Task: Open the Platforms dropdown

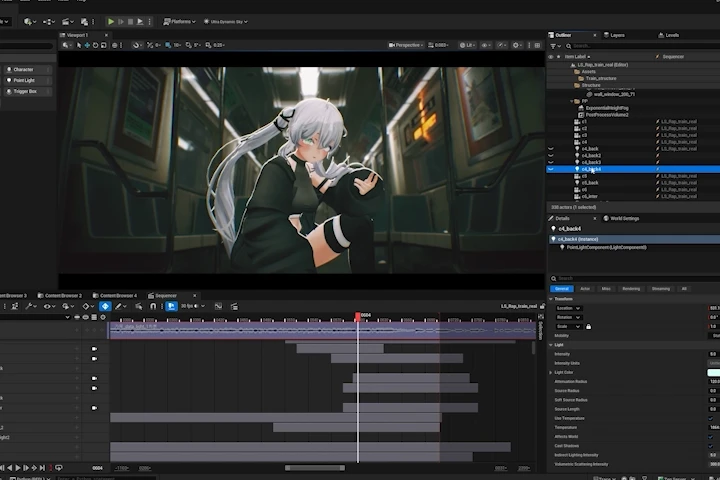Action: (180, 22)
